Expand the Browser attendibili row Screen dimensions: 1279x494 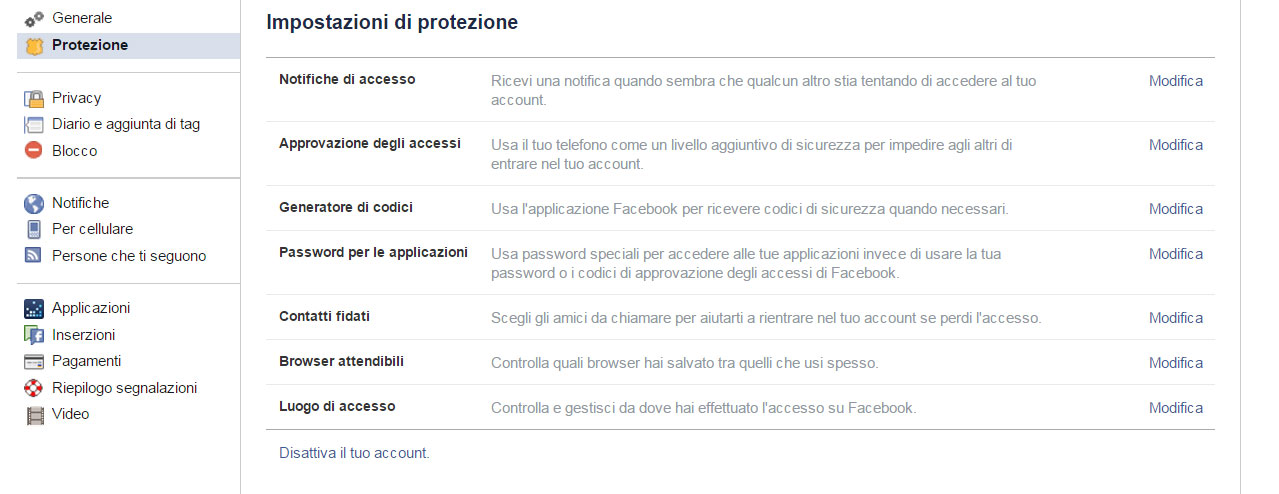pyautogui.click(x=740, y=362)
